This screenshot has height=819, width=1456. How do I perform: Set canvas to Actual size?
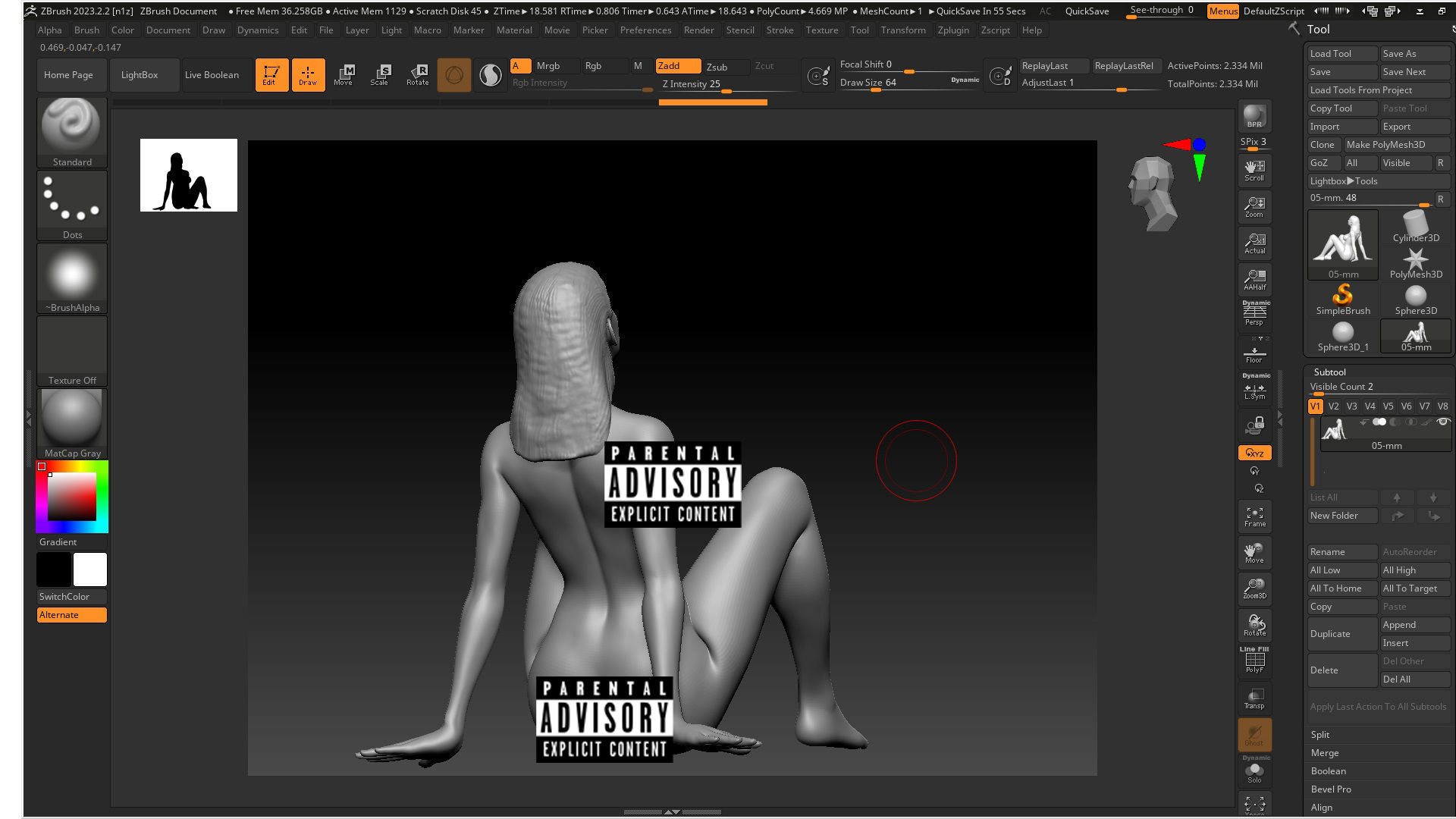[1254, 243]
